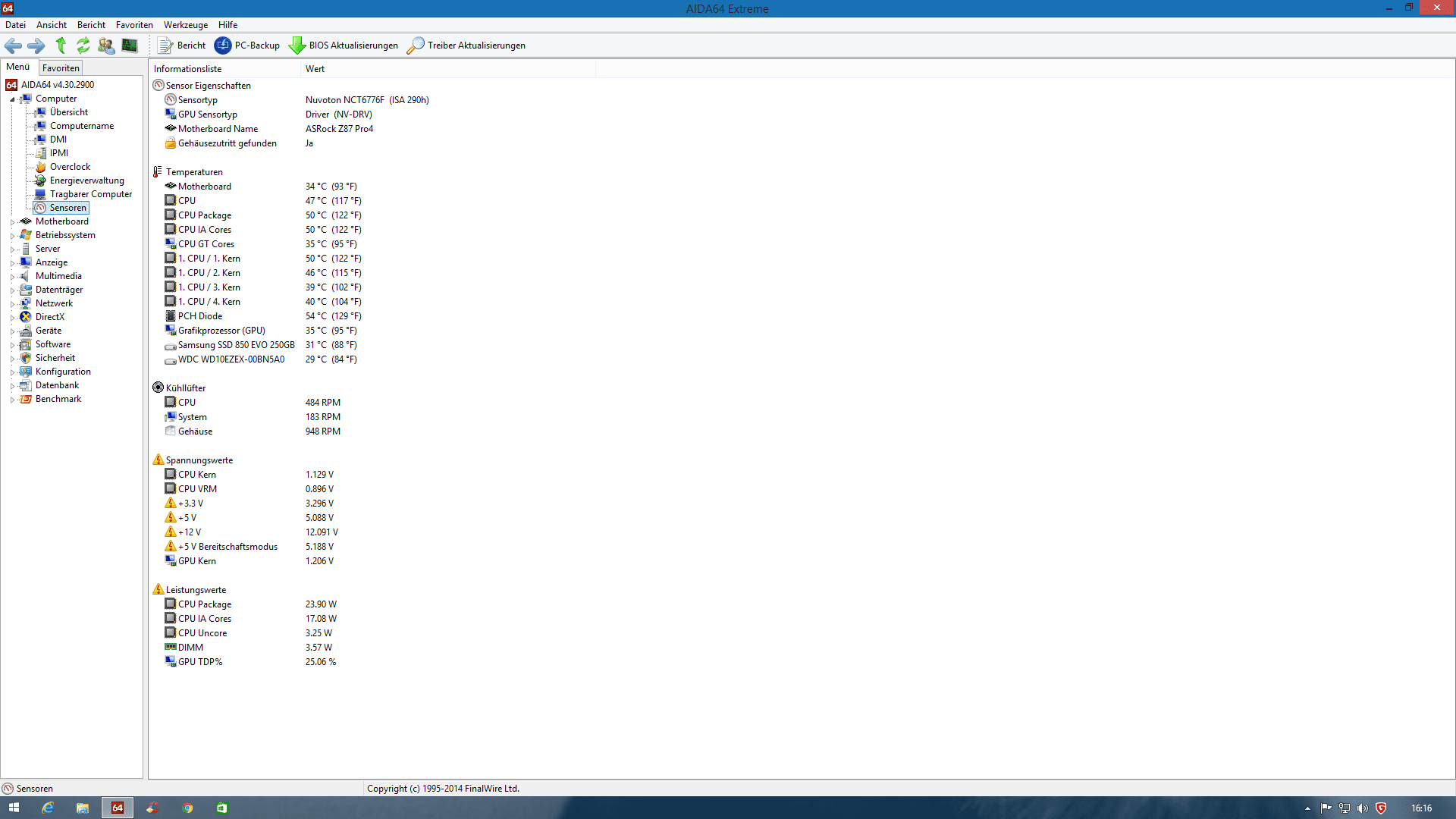Open the Bericht menu
Screen dimensions: 1456x819
pos(91,25)
